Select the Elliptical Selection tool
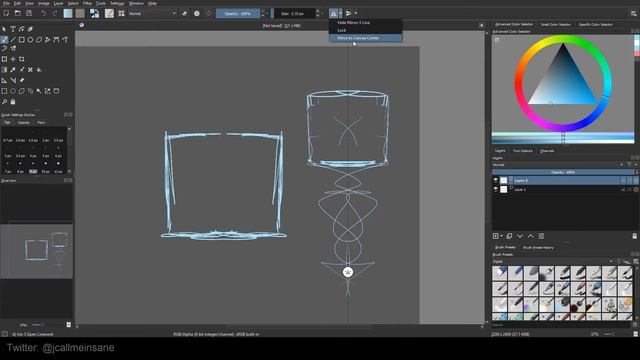 pos(13,91)
